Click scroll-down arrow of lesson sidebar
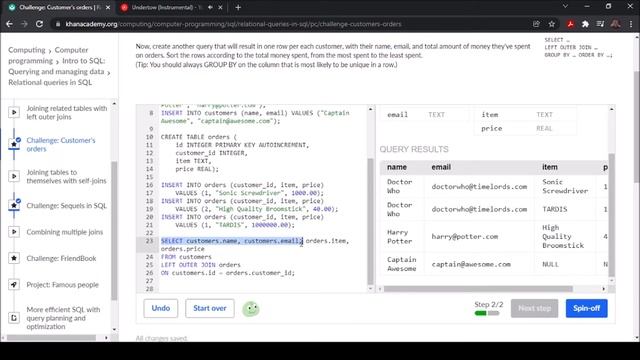 coord(114,329)
